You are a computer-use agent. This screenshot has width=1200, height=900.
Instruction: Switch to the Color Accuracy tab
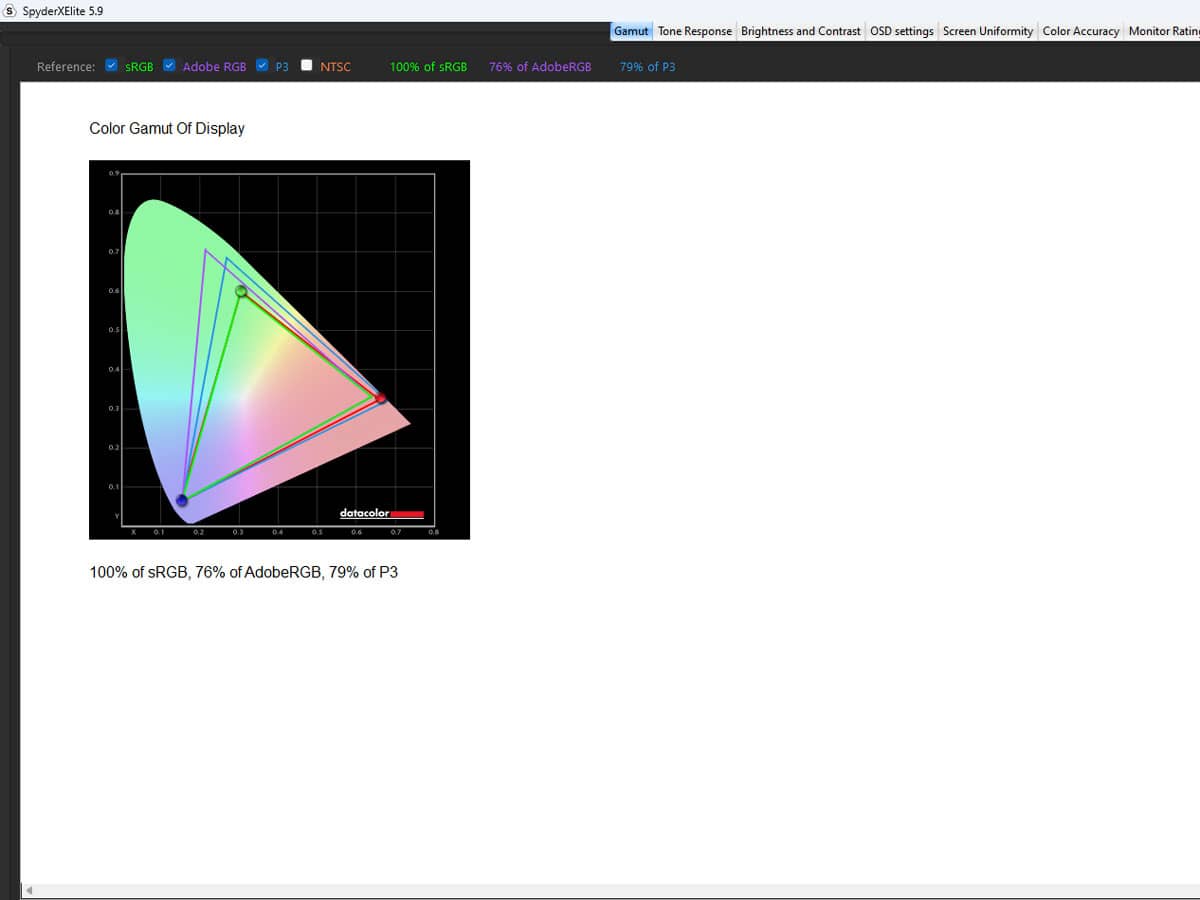pyautogui.click(x=1080, y=31)
